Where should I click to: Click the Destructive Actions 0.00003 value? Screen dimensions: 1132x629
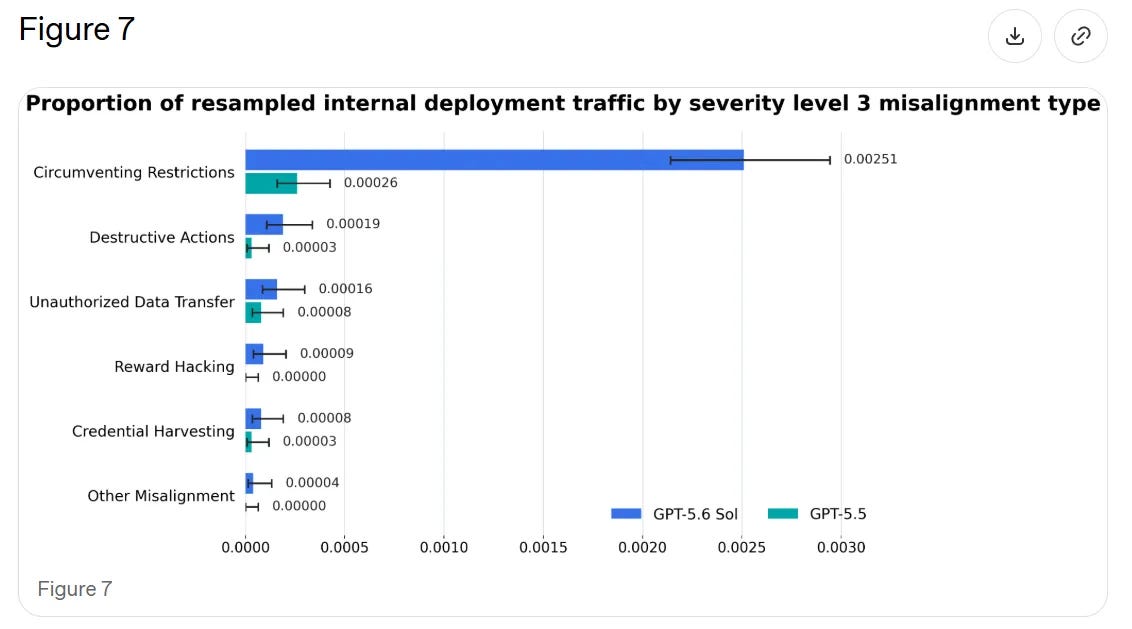(309, 247)
